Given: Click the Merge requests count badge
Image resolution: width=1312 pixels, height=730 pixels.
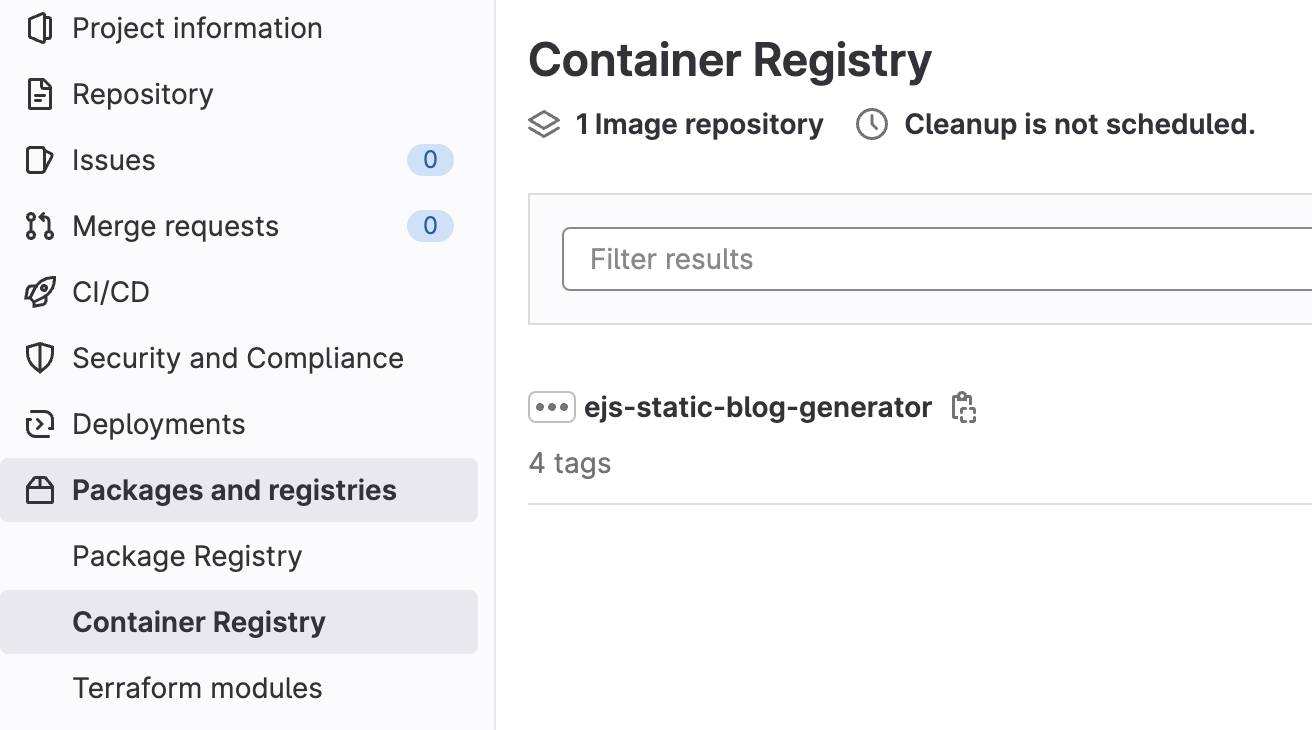Looking at the screenshot, I should tap(430, 226).
